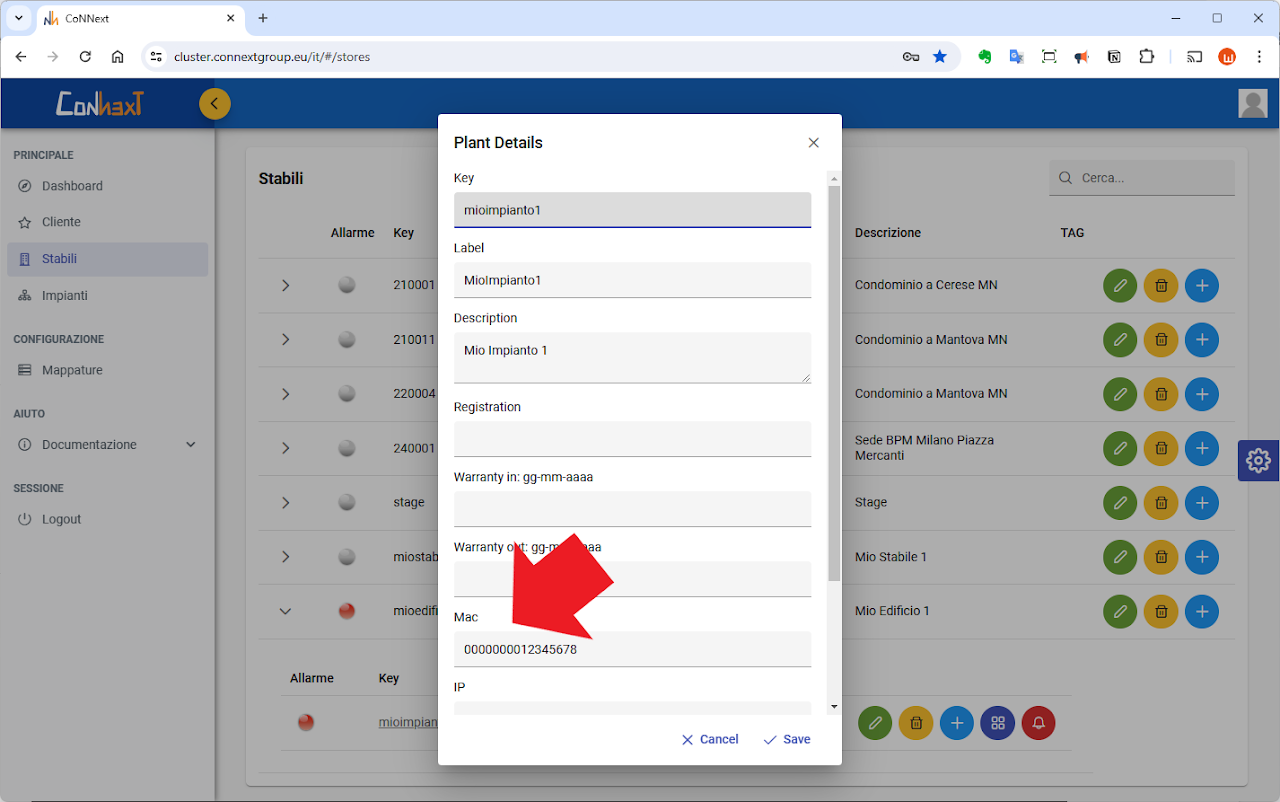Collapse the mioedificio row chevron
The width and height of the screenshot is (1280, 802).
click(285, 611)
